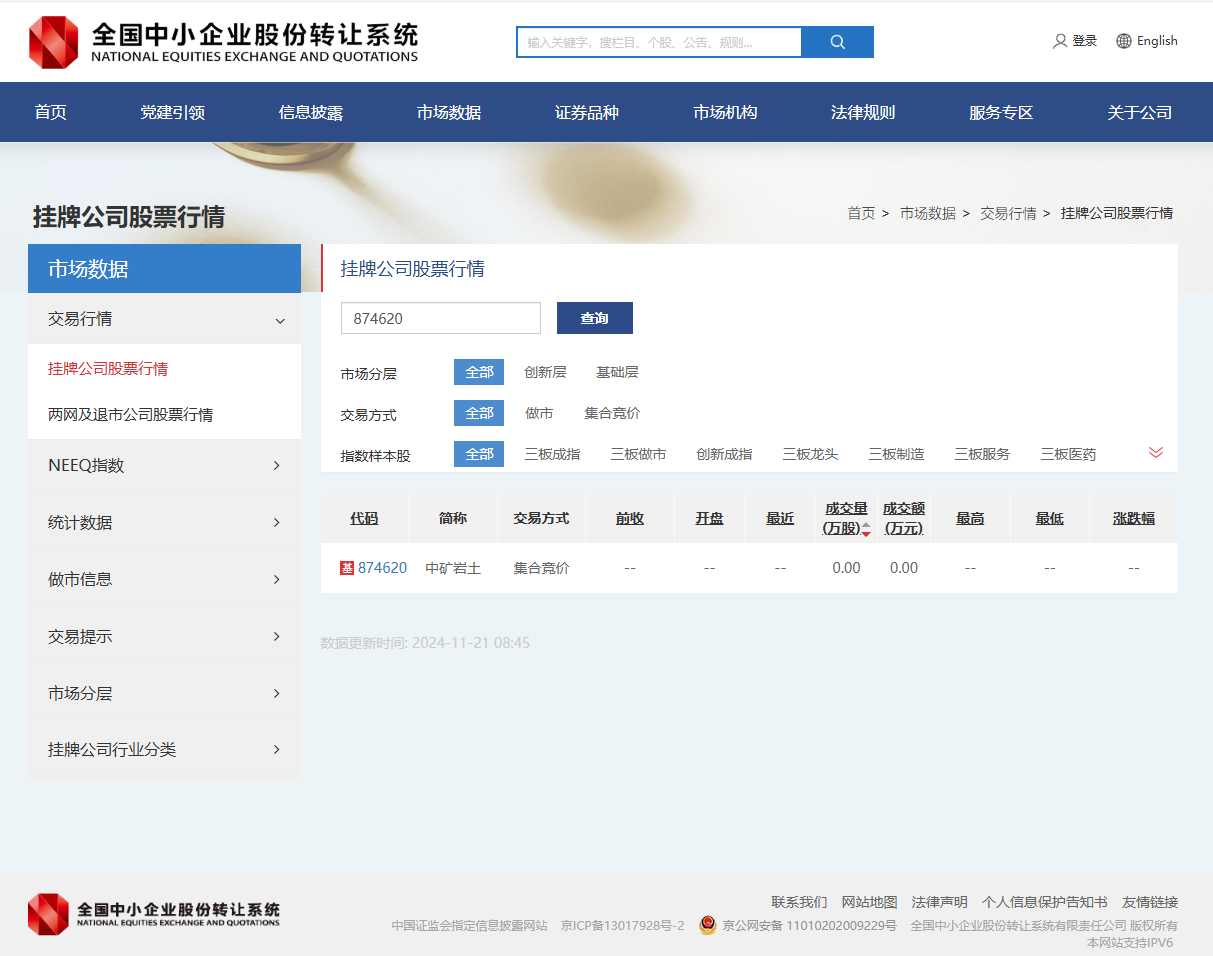1213x956 pixels.
Task: Open 证券品种 navigation menu
Action: pyautogui.click(x=587, y=112)
